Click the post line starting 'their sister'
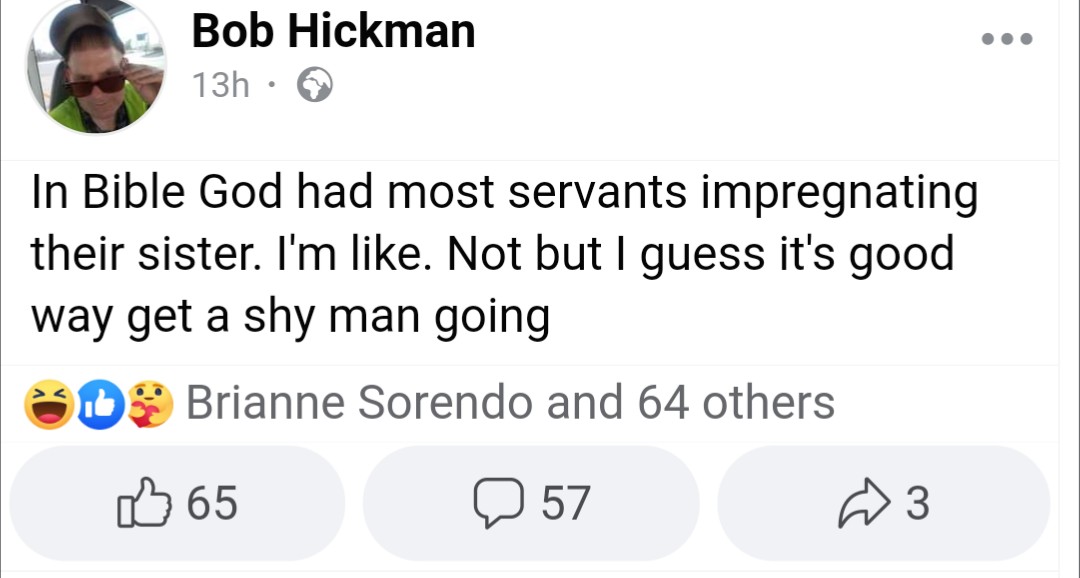Image resolution: width=1080 pixels, height=578 pixels. [x=492, y=256]
